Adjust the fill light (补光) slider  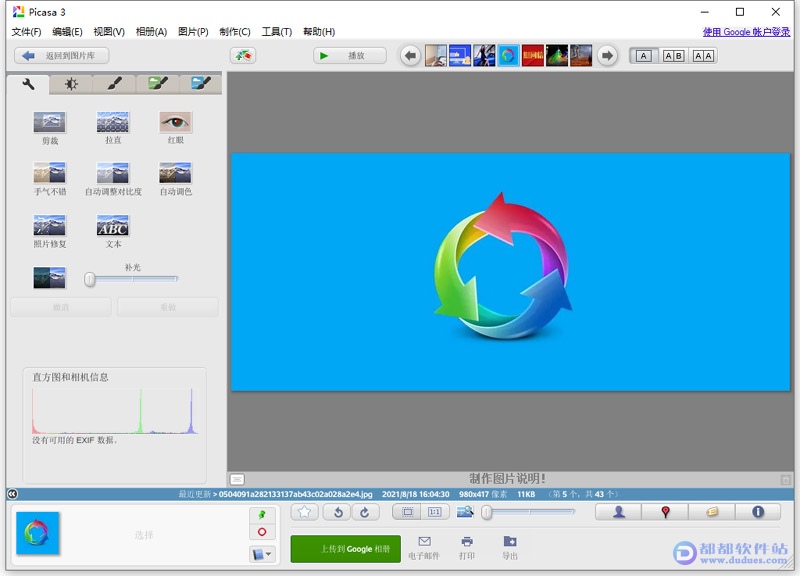(132, 279)
